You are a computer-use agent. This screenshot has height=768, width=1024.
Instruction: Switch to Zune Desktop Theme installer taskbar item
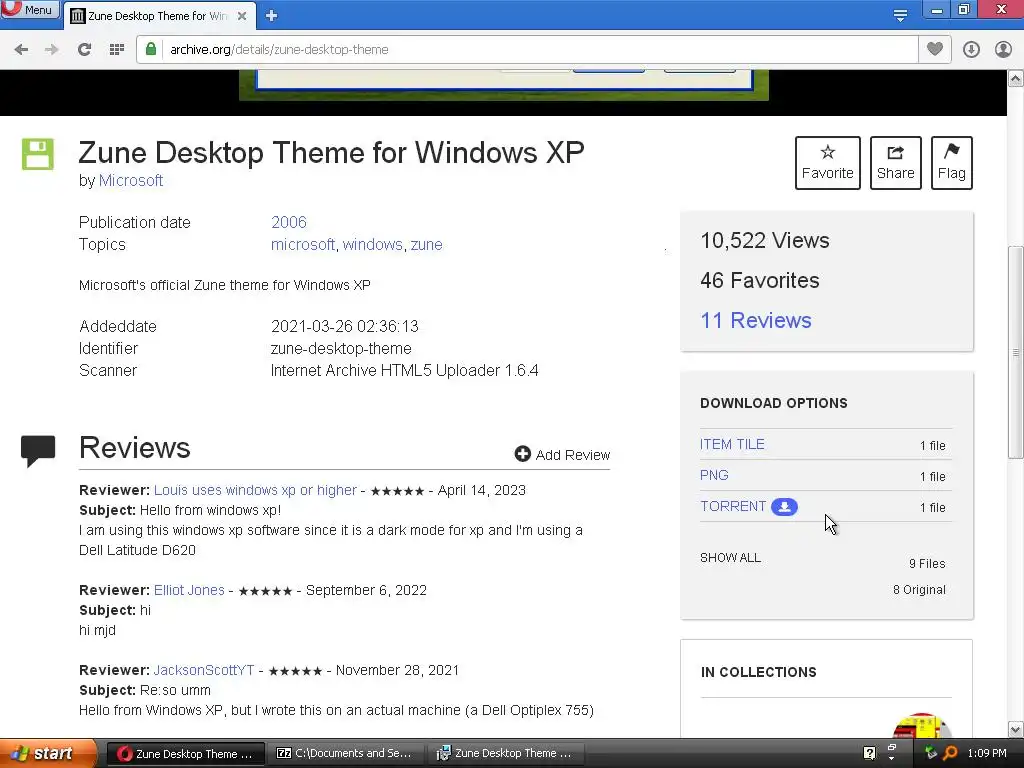click(504, 754)
